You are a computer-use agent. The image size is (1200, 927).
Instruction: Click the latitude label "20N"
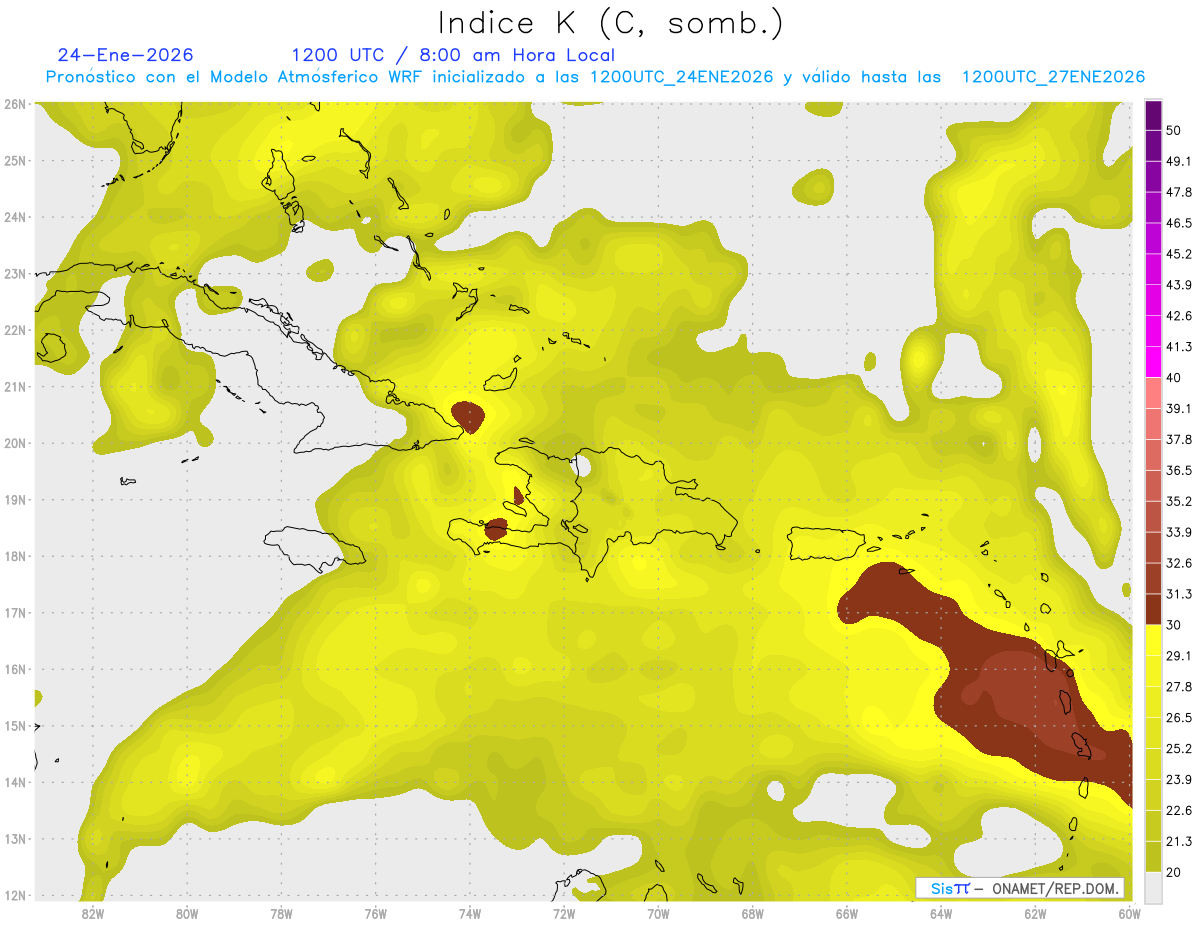14,442
